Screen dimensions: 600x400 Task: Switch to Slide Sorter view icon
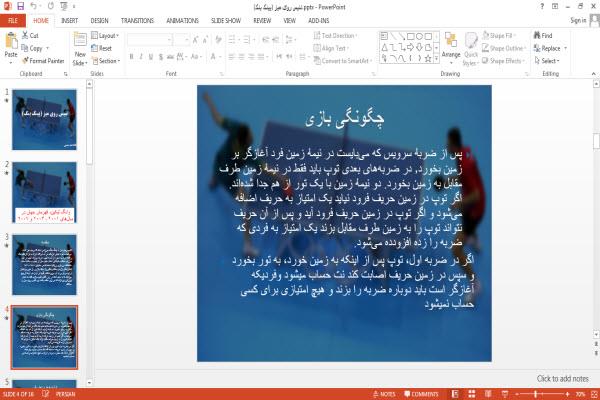(472, 394)
